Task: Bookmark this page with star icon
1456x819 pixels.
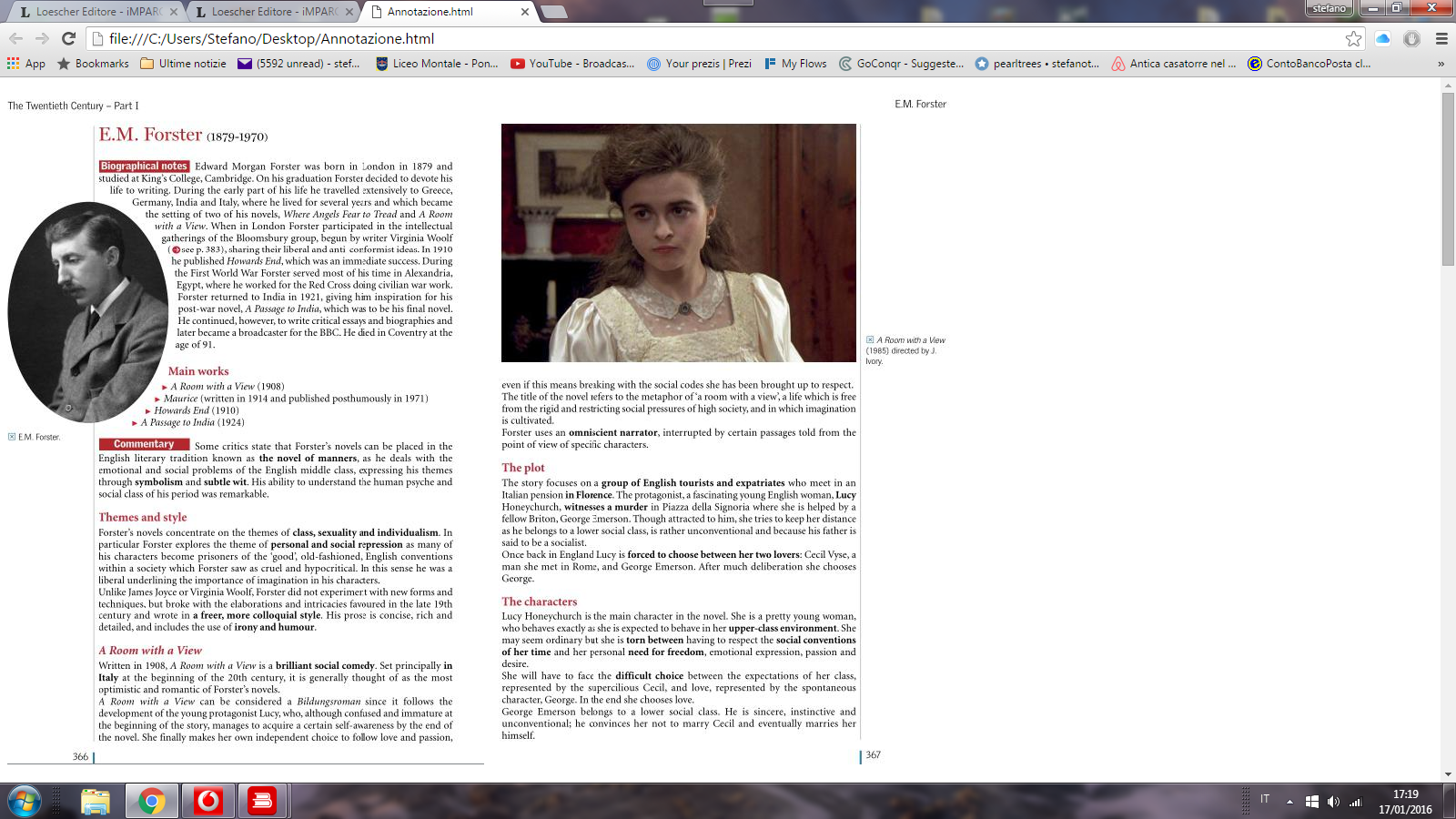Action: (x=1353, y=38)
